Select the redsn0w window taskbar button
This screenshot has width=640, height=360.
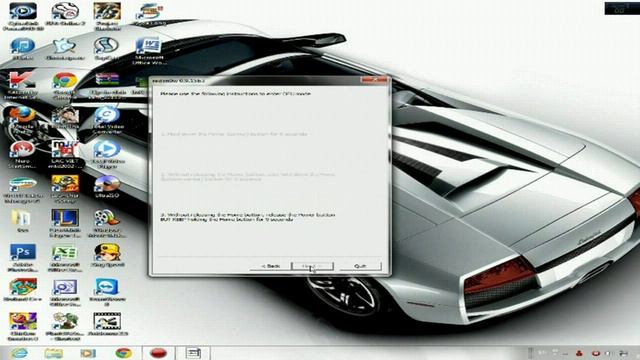pos(193,353)
